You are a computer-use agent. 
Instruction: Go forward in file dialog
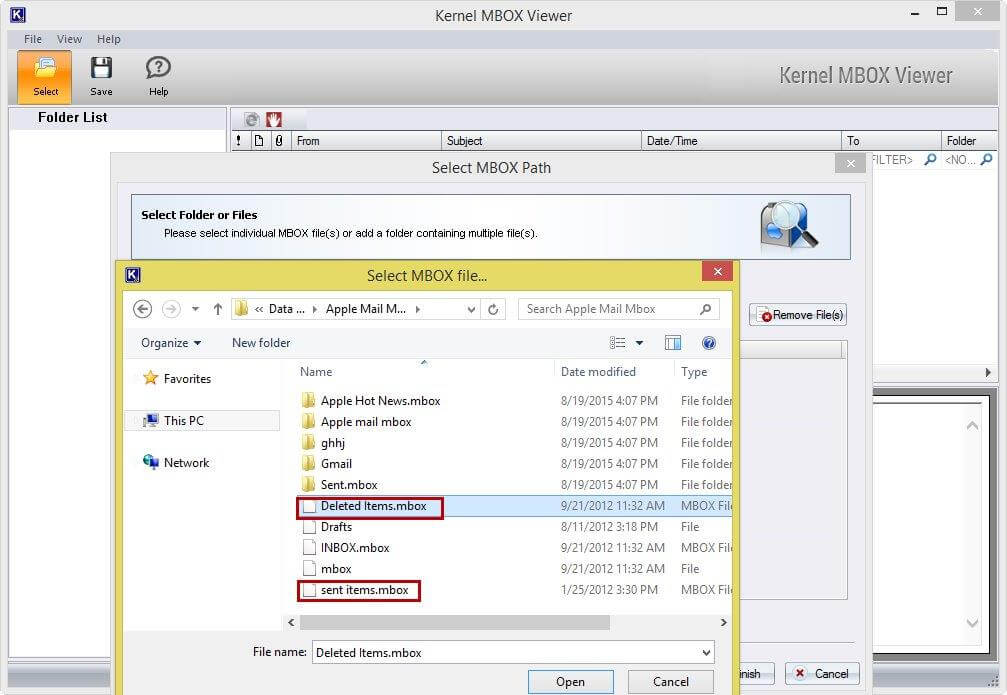(171, 309)
